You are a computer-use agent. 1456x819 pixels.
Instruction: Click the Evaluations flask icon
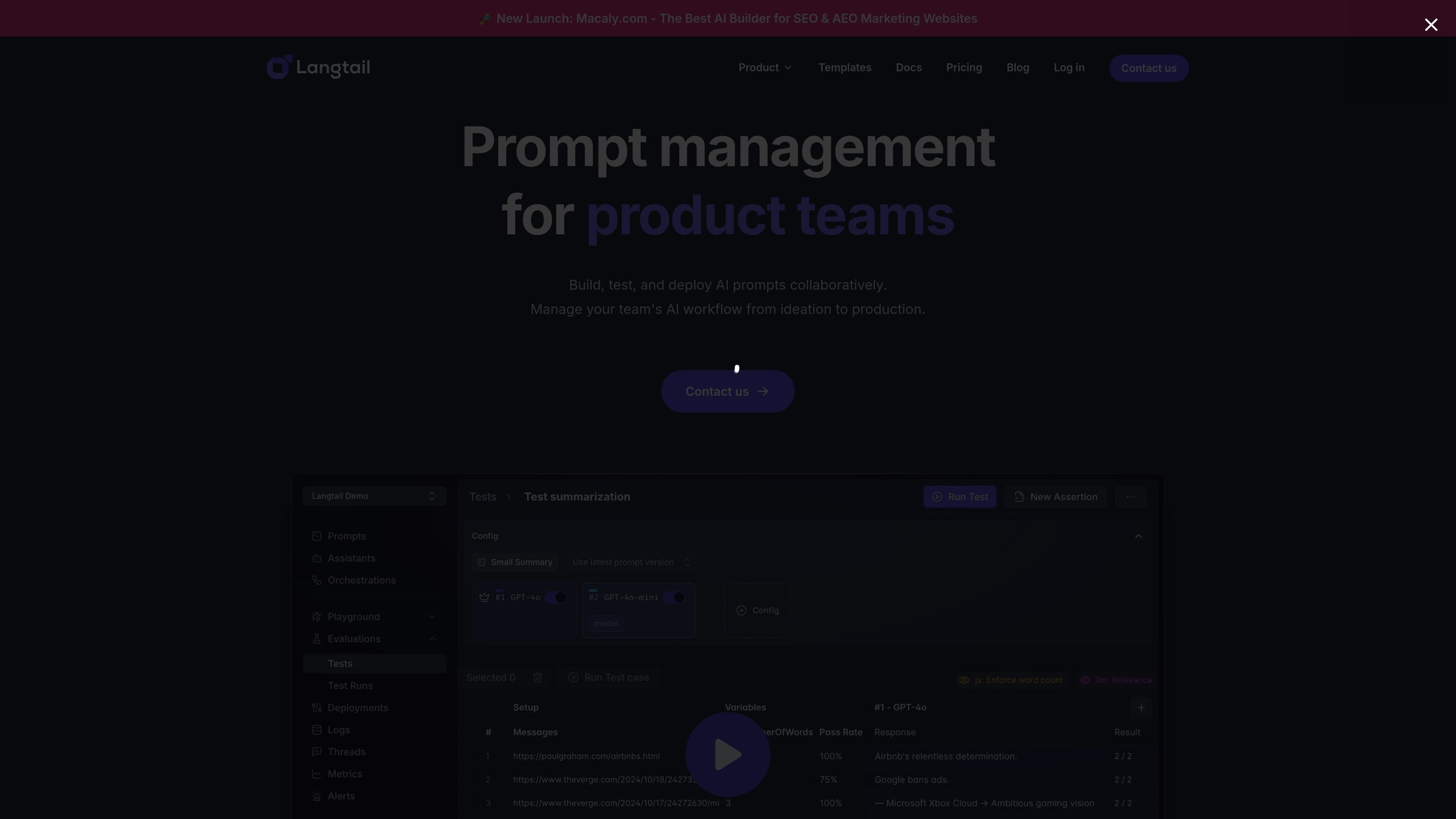(x=317, y=639)
